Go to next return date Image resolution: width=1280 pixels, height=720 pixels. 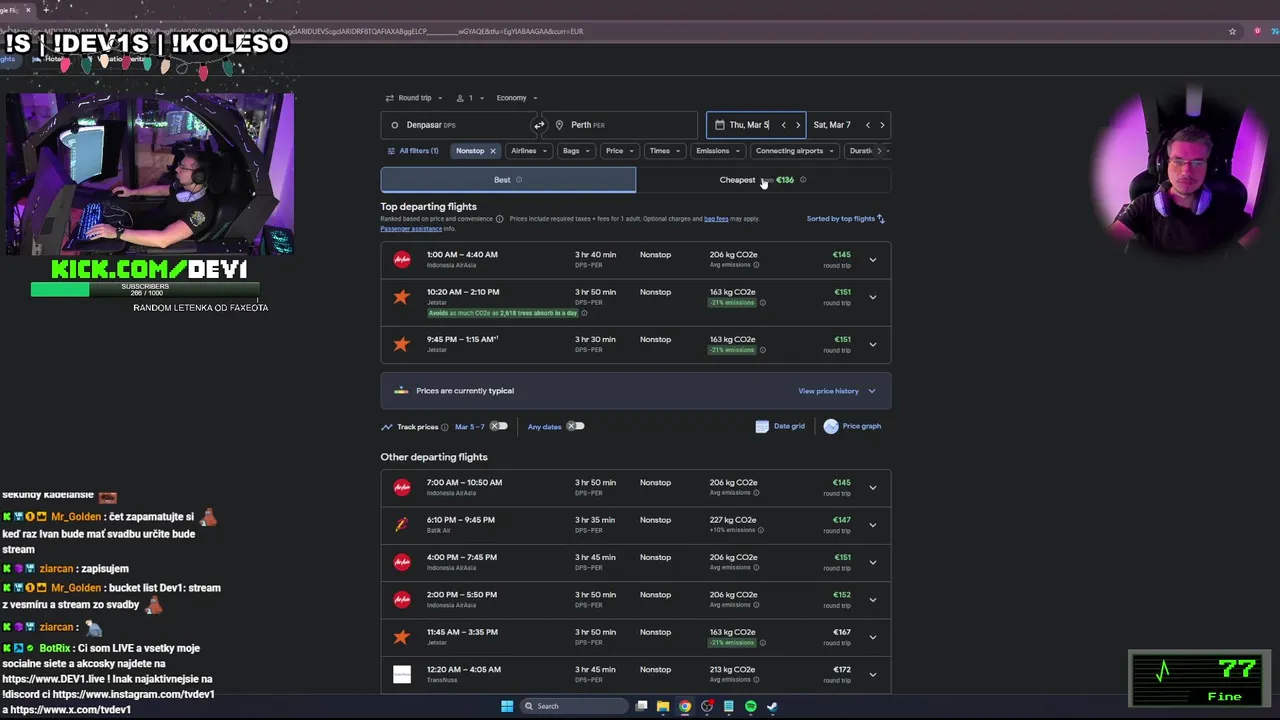[x=881, y=125]
